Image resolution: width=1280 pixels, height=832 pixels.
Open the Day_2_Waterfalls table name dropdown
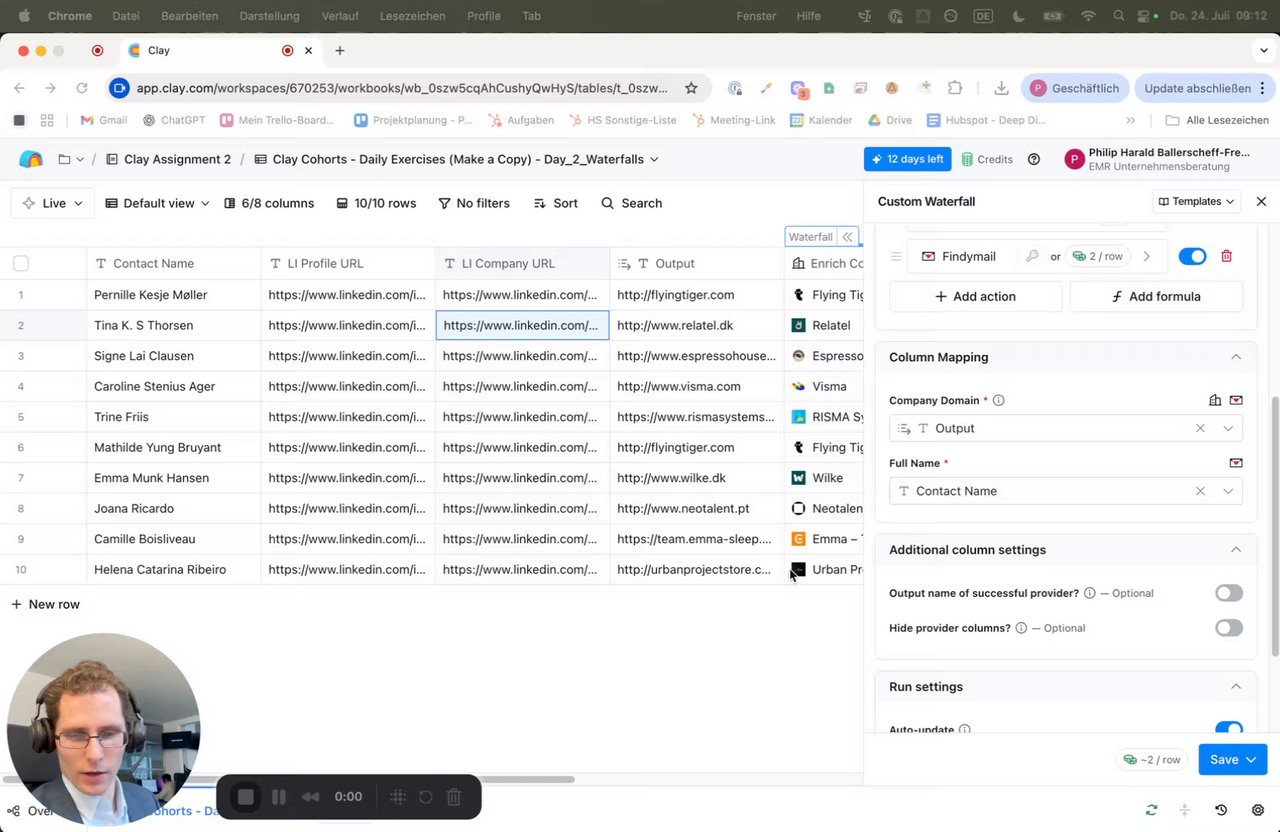pyautogui.click(x=654, y=159)
